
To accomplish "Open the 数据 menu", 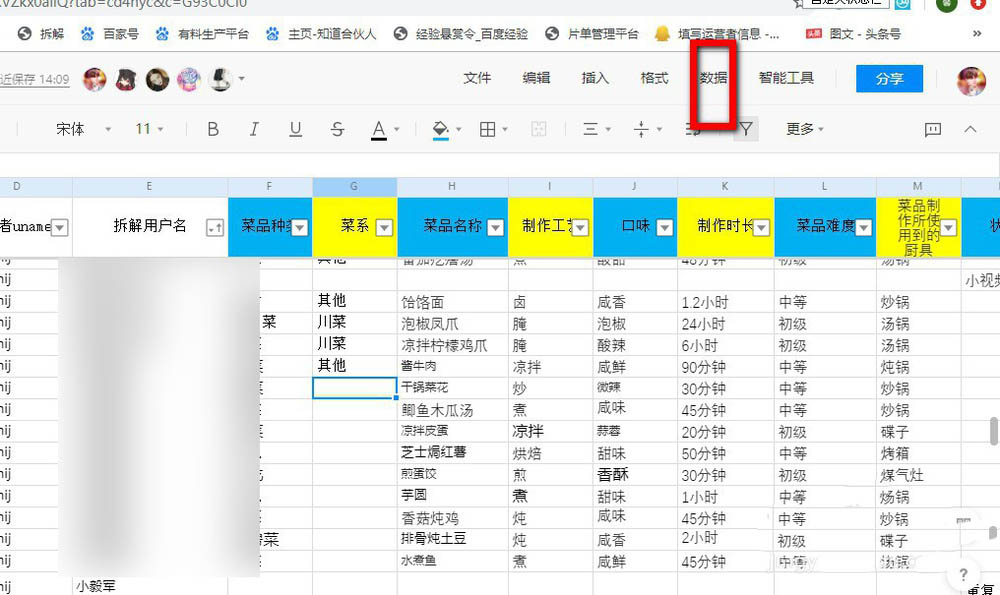I will click(713, 78).
